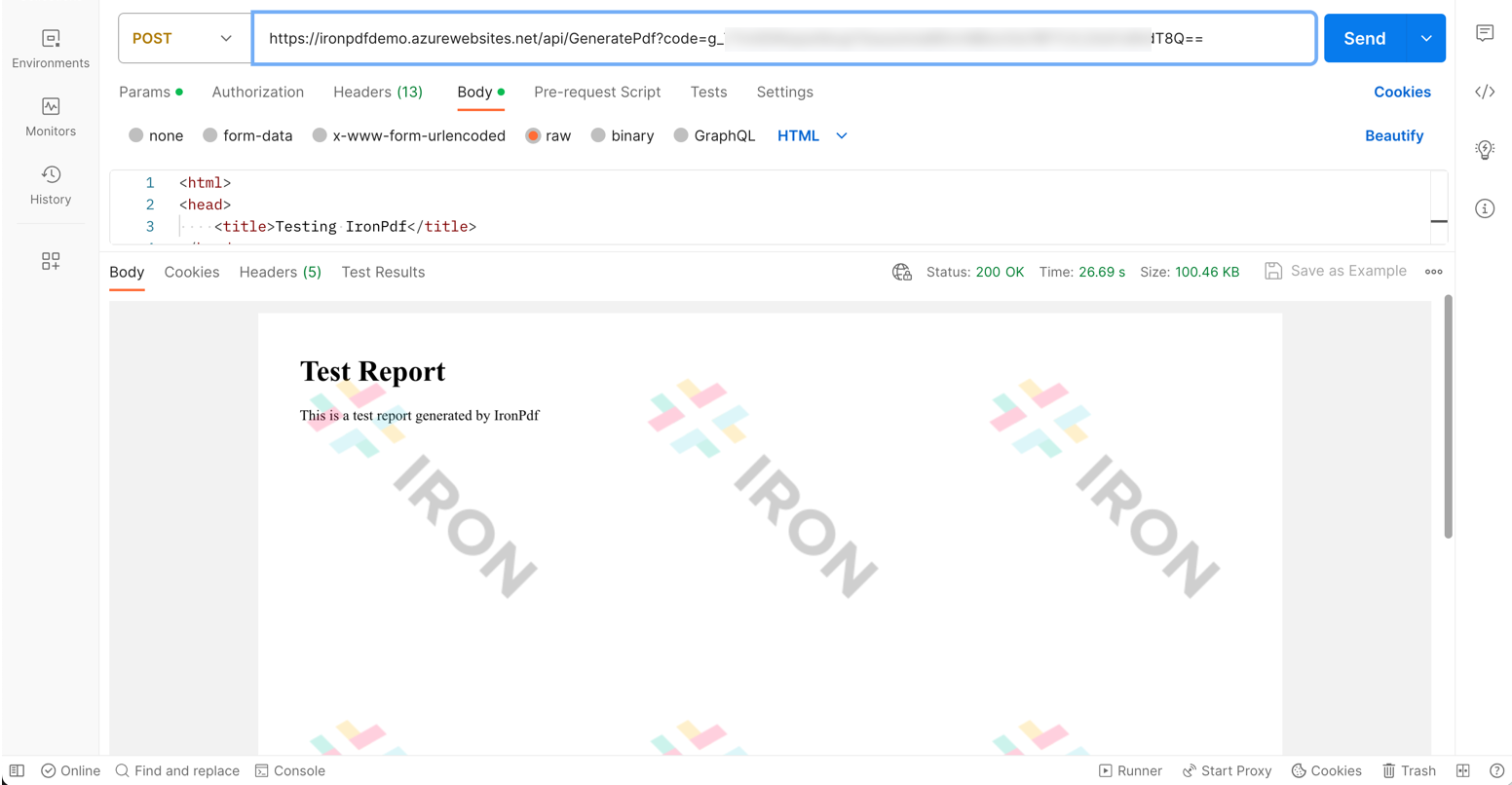The width and height of the screenshot is (1512, 785).
Task: Click Save as Example
Action: pos(1336,271)
